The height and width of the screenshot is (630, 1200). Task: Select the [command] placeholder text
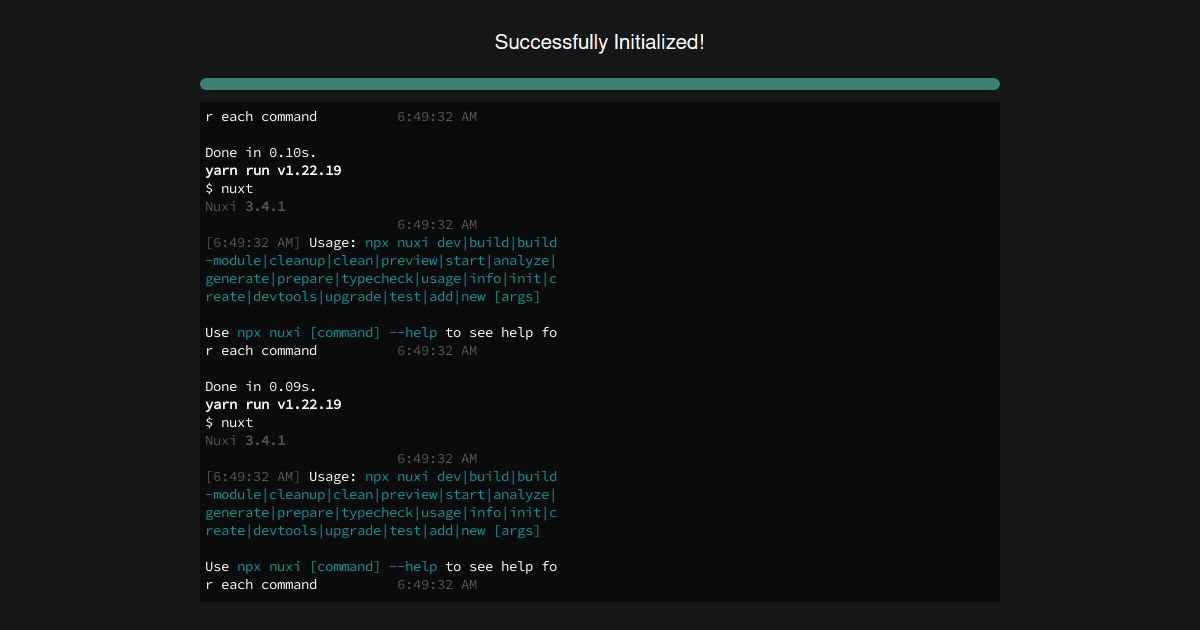coord(345,332)
